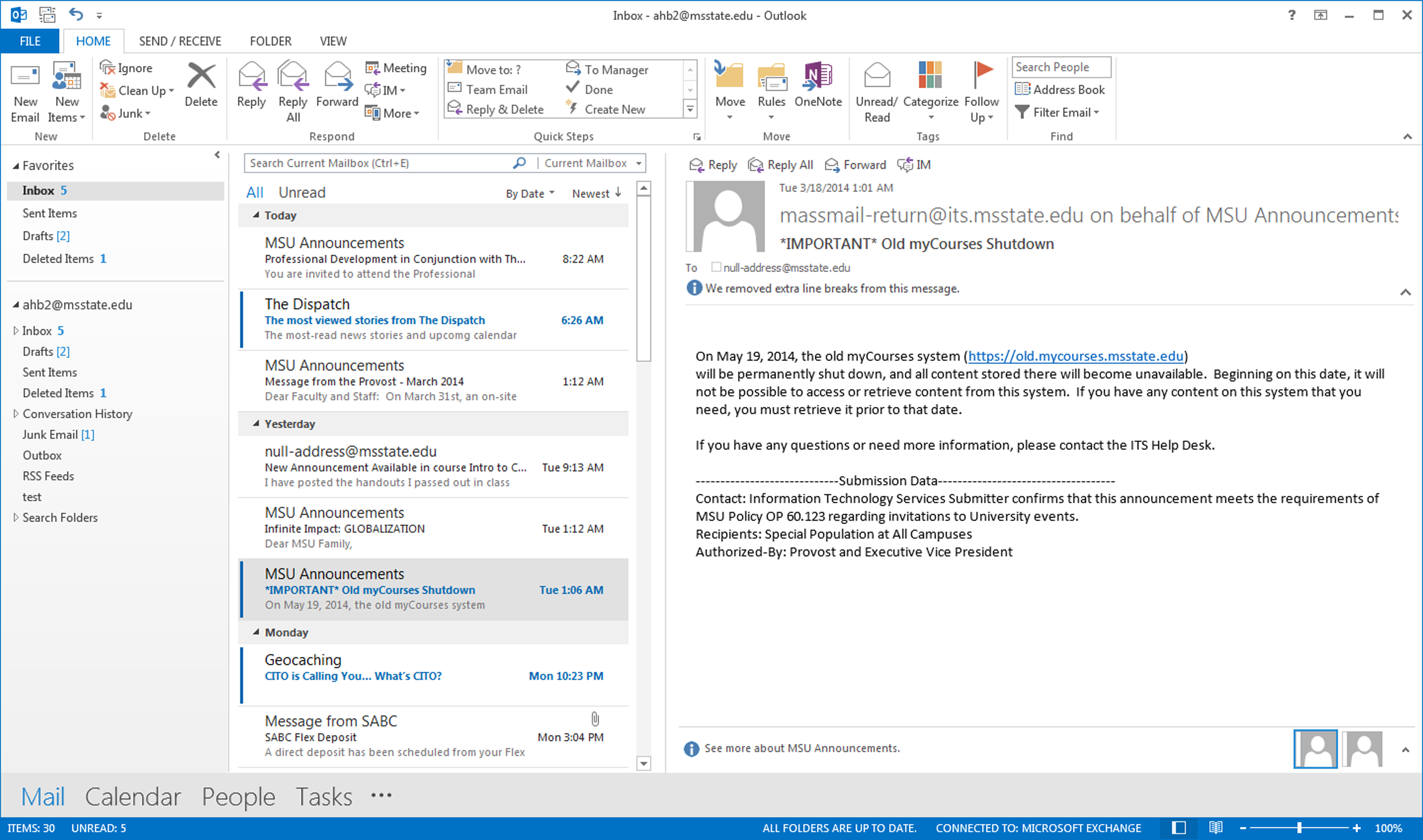The width and height of the screenshot is (1423, 840).
Task: Collapse the Today message group
Action: pos(256,215)
